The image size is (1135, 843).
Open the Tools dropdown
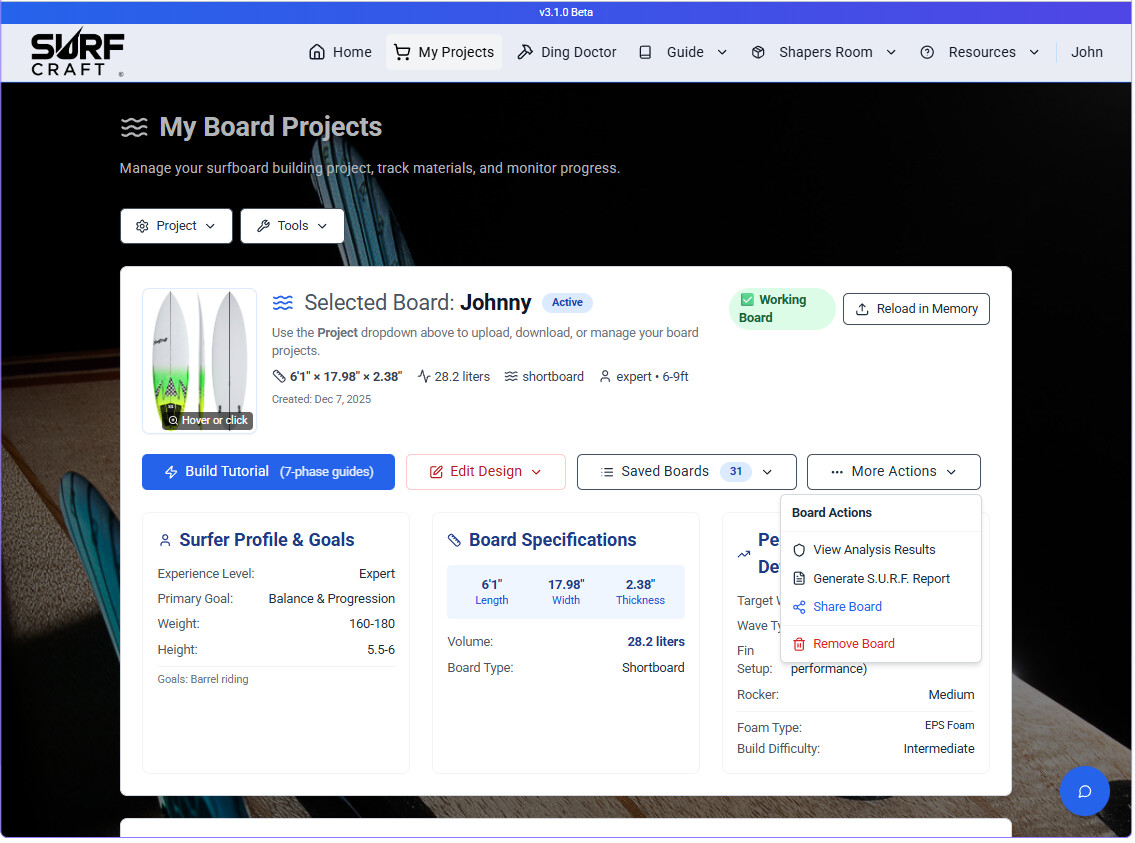pyautogui.click(x=292, y=226)
